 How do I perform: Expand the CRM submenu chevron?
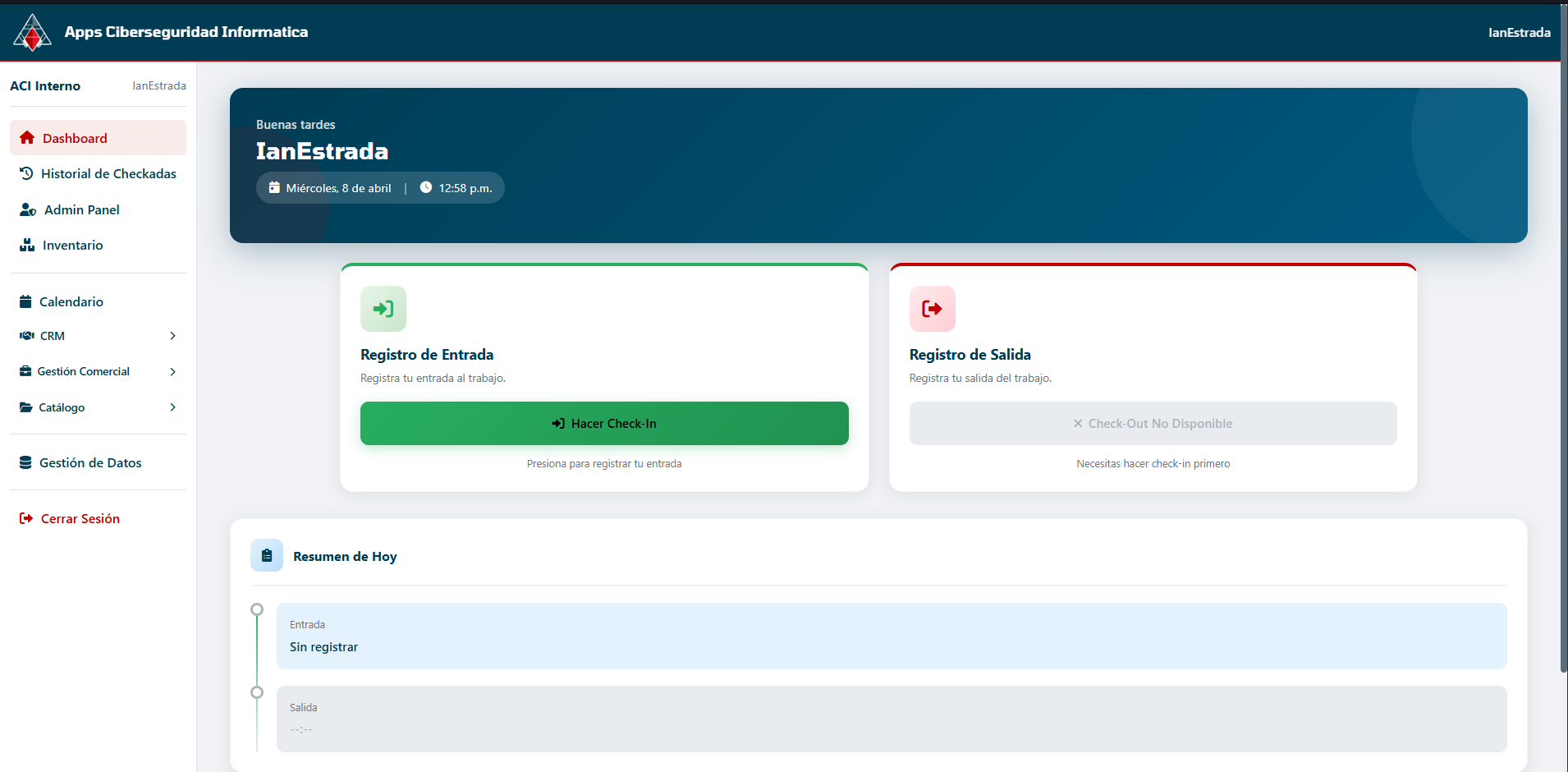(172, 336)
